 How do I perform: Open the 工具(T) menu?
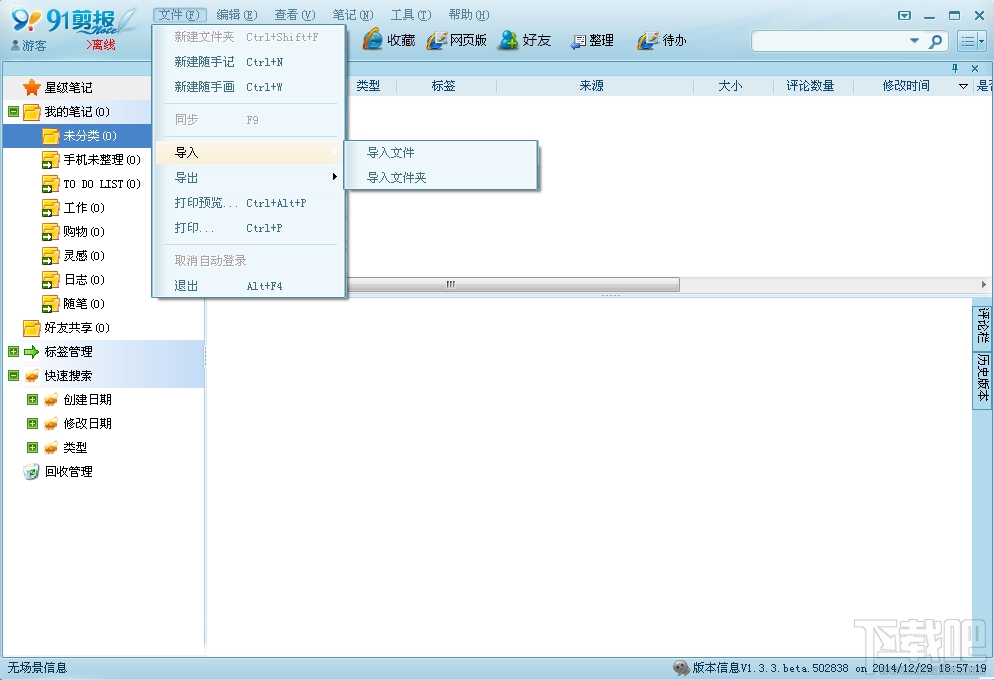411,15
